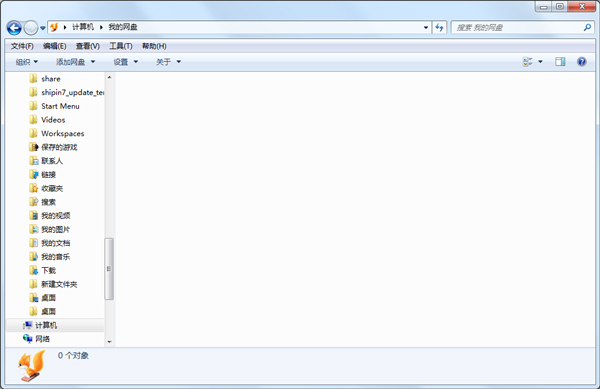Open the 文件(F) menu
Screen dimensions: 600x389
click(x=22, y=46)
